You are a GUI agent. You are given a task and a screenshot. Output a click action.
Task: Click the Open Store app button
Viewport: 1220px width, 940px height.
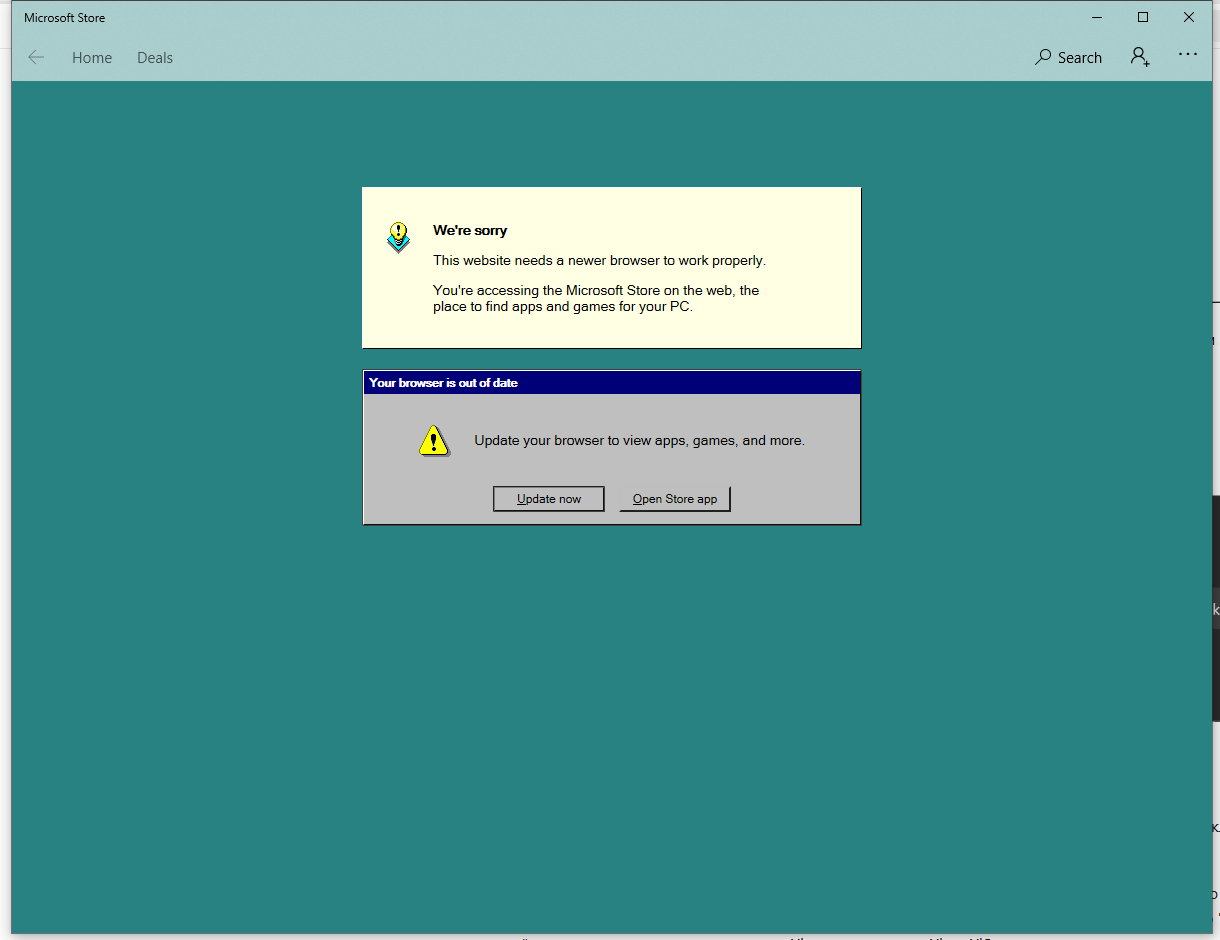[x=675, y=499]
